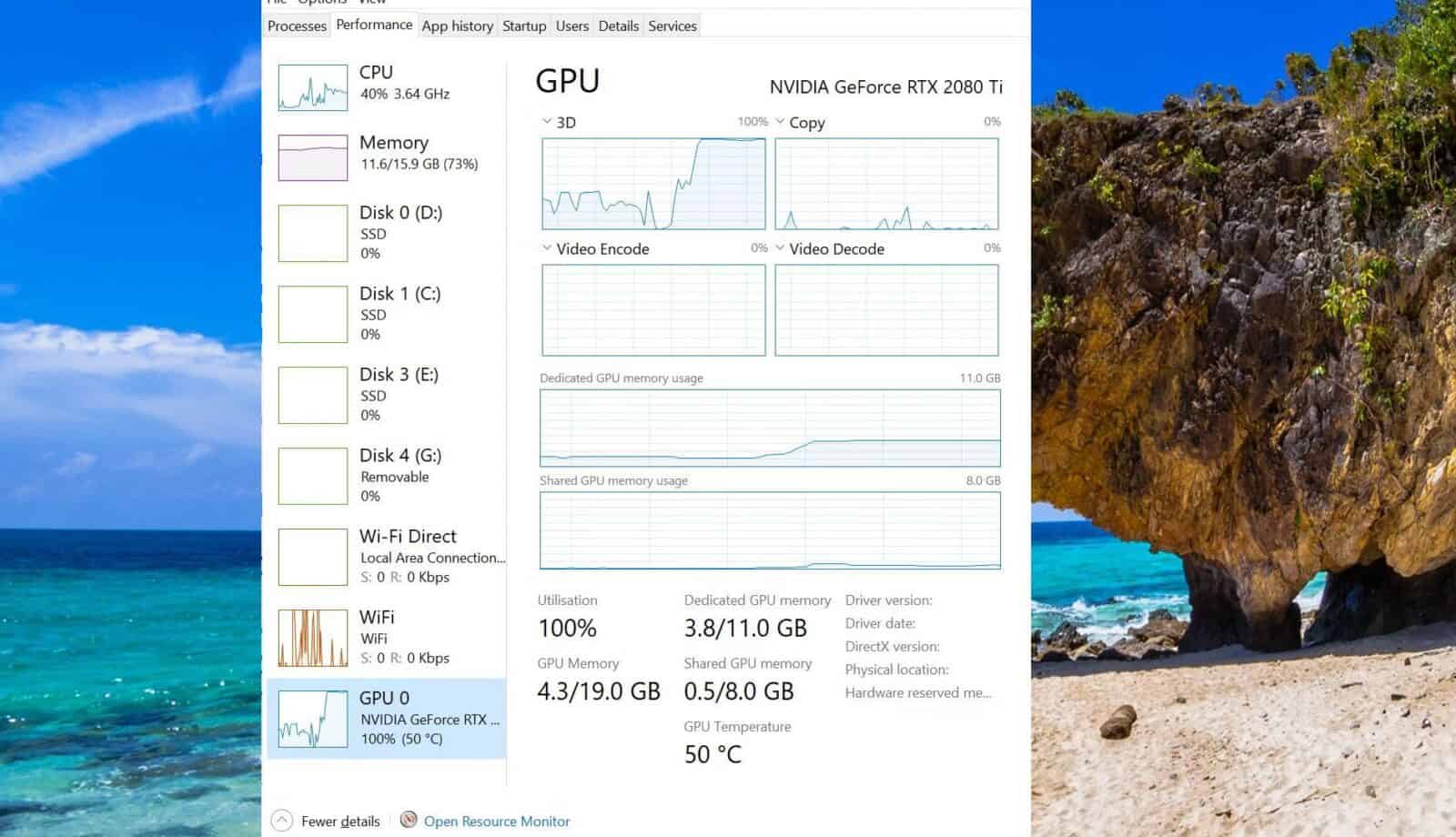The image size is (1456, 837).
Task: Click the 40% 3.64 GHz CPU text
Action: 405,94
